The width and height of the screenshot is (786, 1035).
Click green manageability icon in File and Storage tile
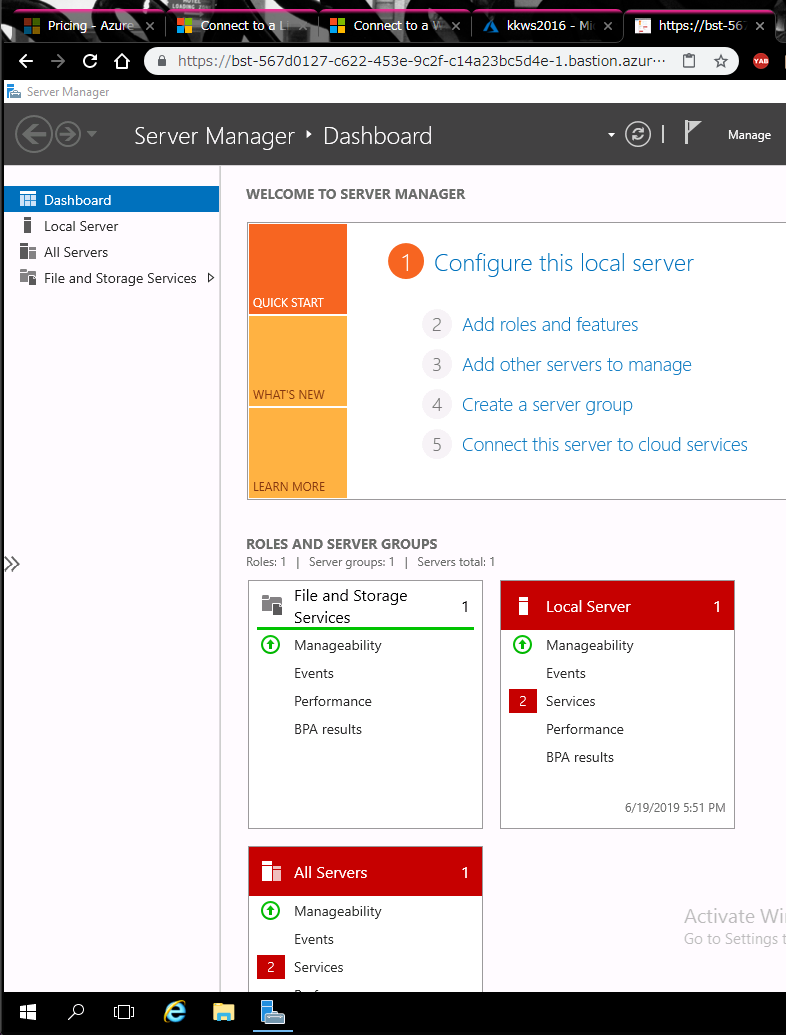pyautogui.click(x=270, y=644)
